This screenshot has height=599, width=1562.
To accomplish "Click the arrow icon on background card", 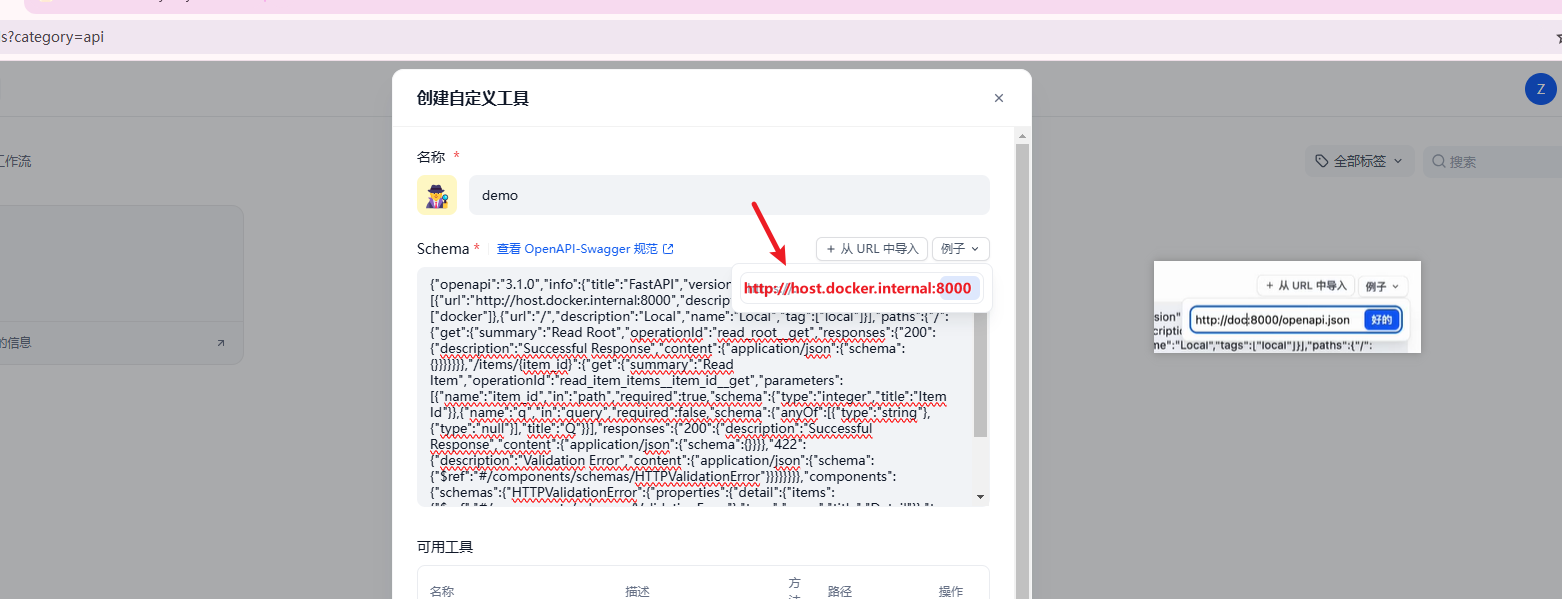I will tap(221, 343).
